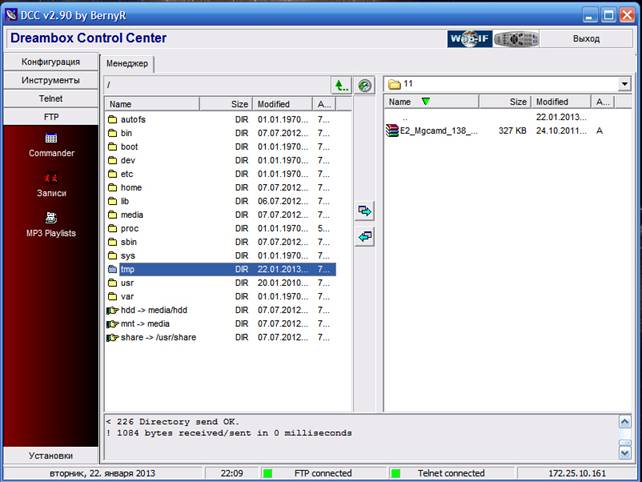Click the 327 KB size cell
Screen dimensions: 642x482
coord(513,131)
